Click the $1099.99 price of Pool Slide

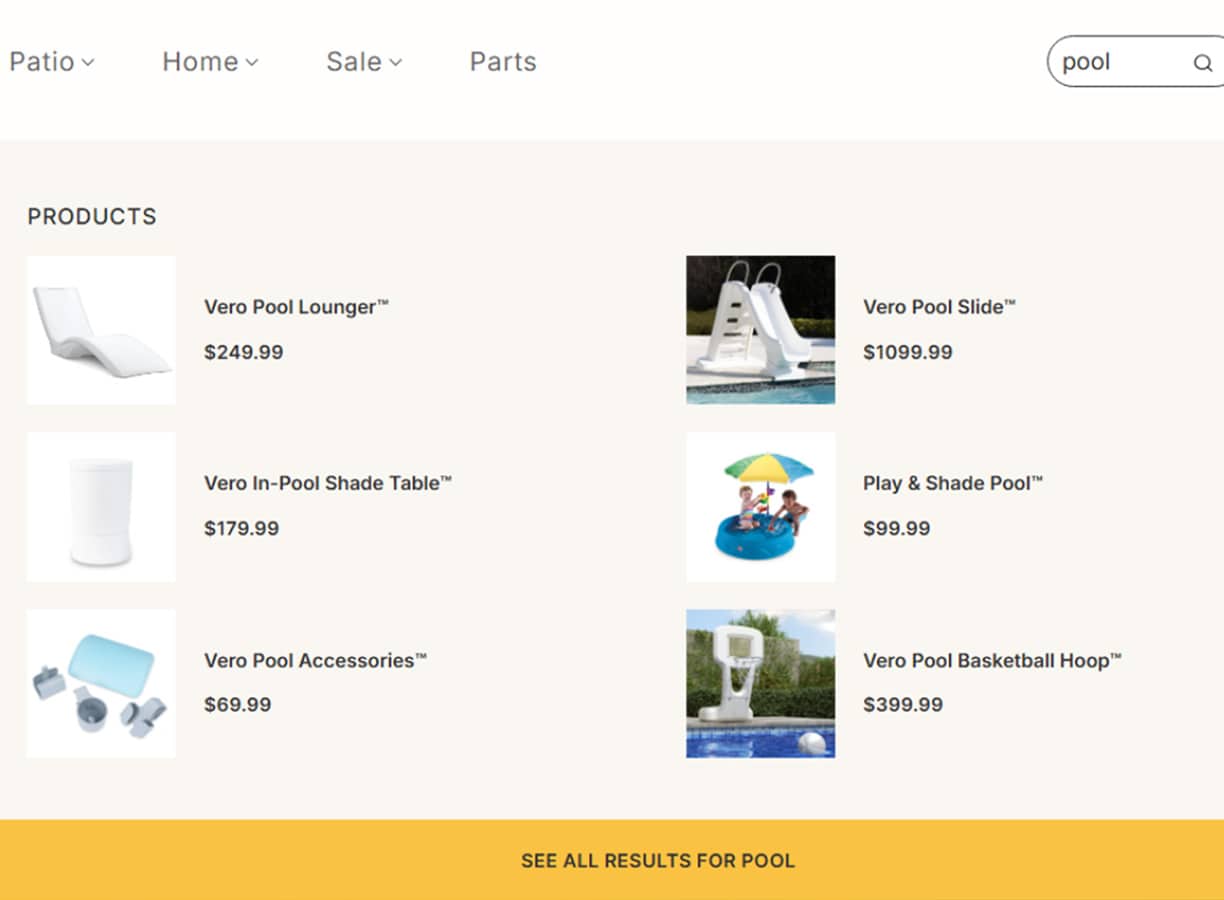coord(908,352)
